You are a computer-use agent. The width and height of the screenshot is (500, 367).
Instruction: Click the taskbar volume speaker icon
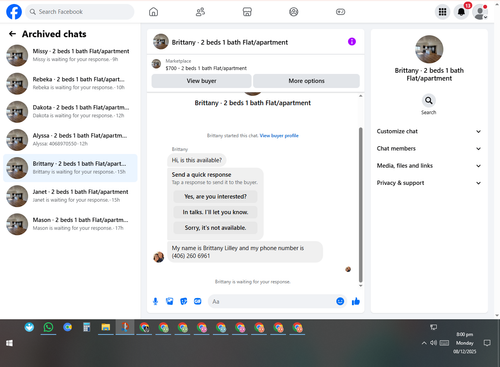point(433,343)
